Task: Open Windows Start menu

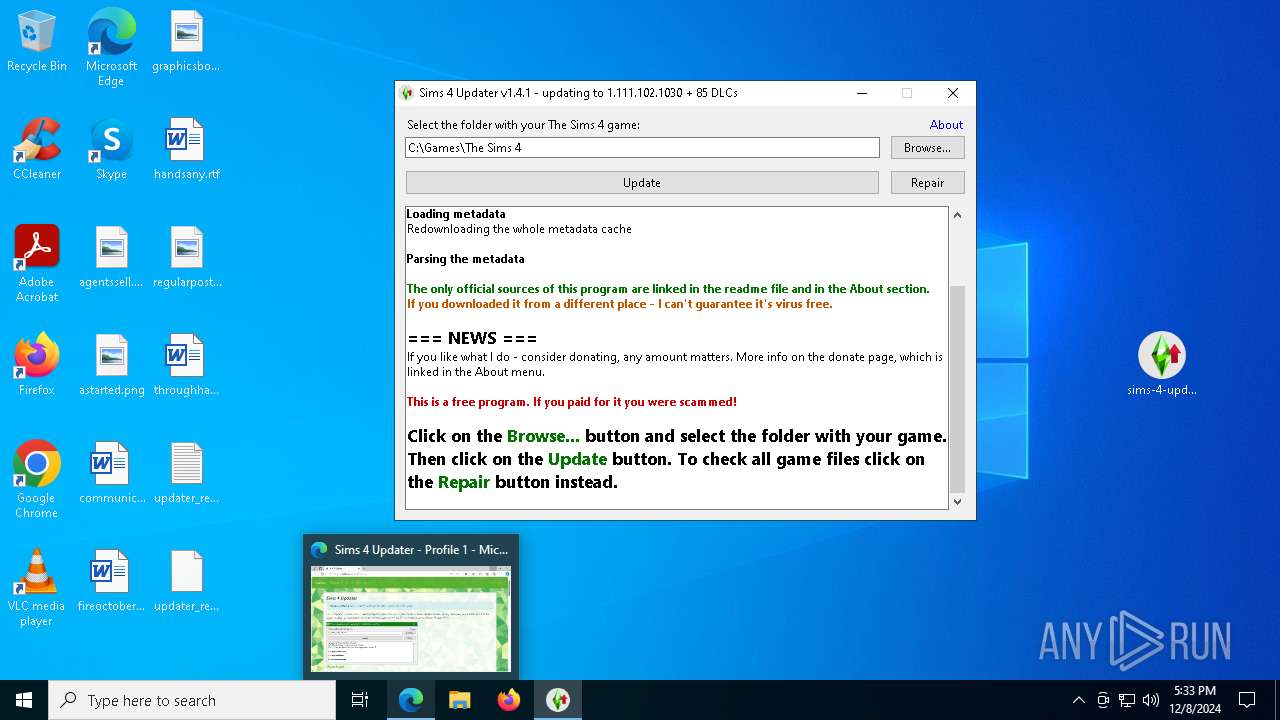Action: coord(24,700)
